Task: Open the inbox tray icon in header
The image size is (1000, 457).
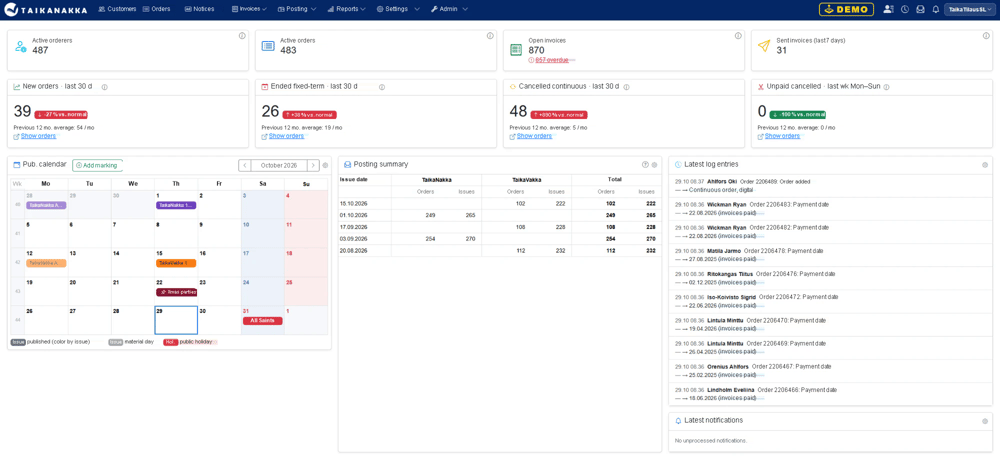Action: click(x=920, y=10)
